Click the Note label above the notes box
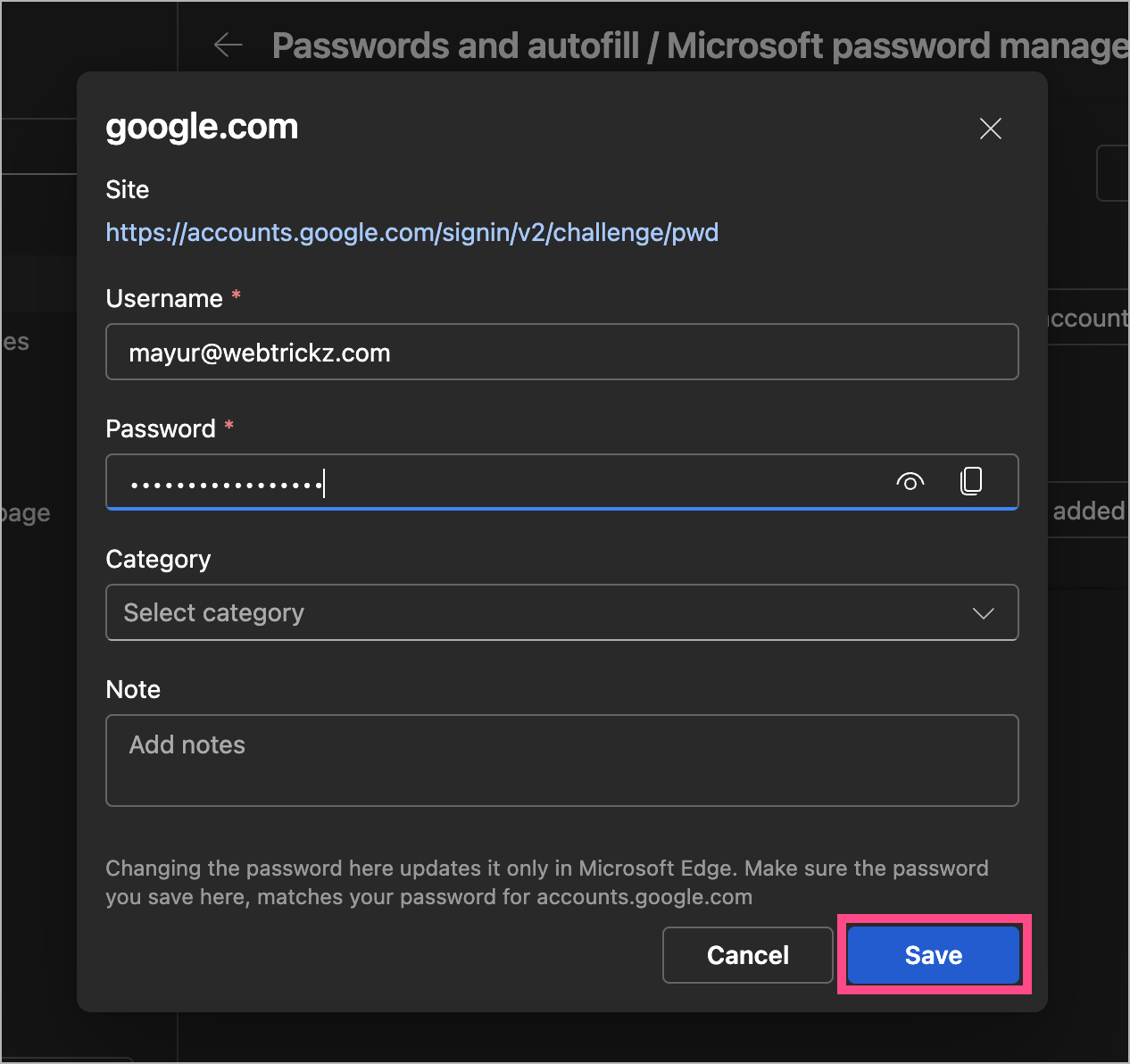 [133, 690]
